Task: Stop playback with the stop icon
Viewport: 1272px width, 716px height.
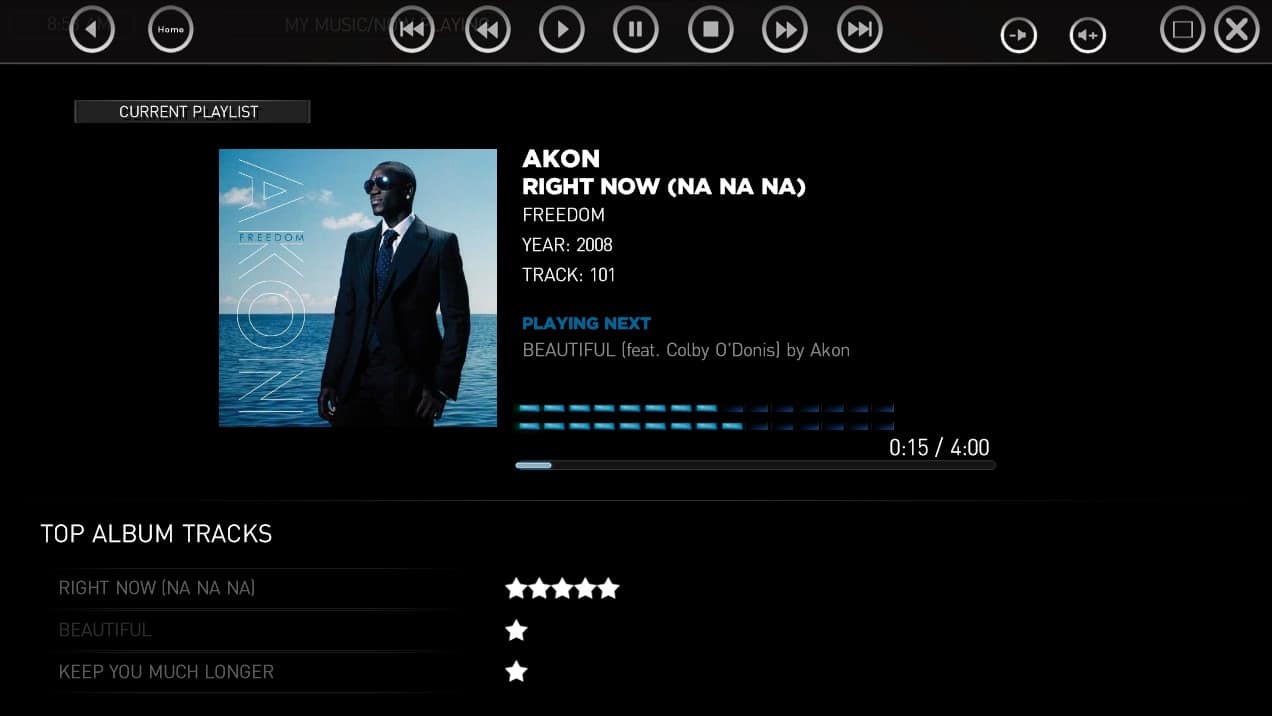Action: click(711, 30)
